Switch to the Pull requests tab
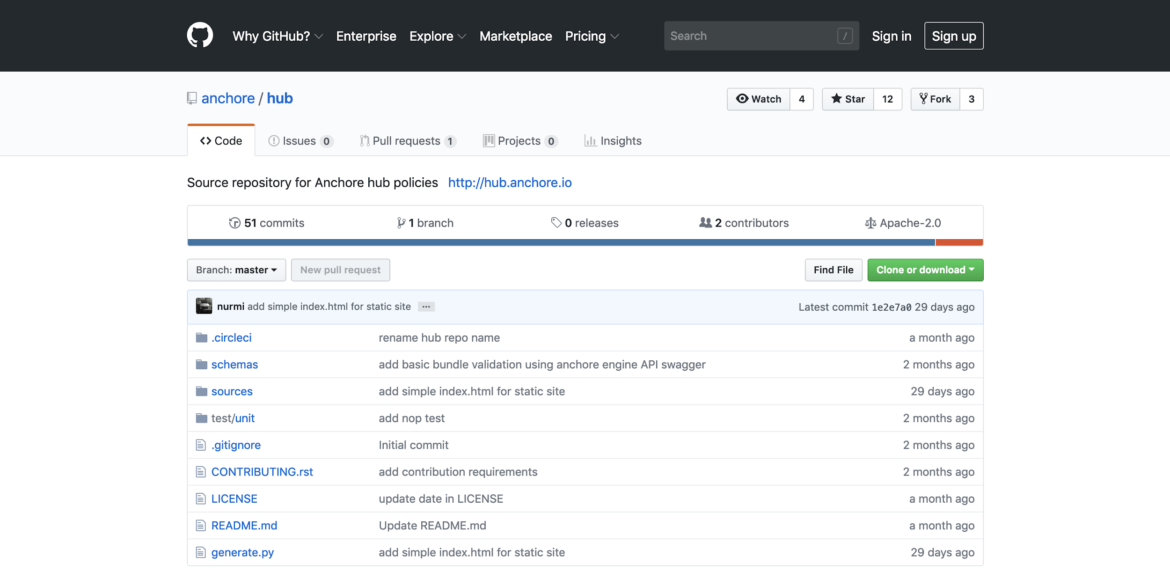The height and width of the screenshot is (571, 1170). (x=408, y=140)
